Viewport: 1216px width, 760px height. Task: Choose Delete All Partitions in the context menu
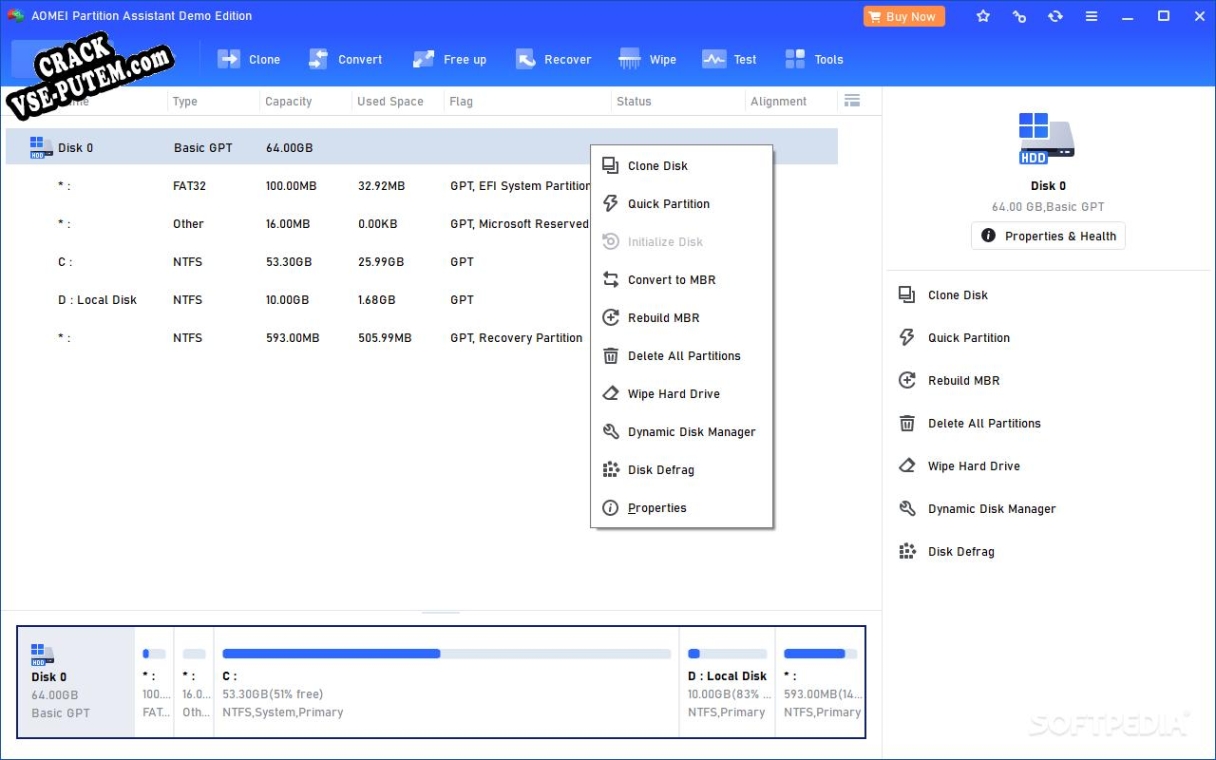coord(682,356)
